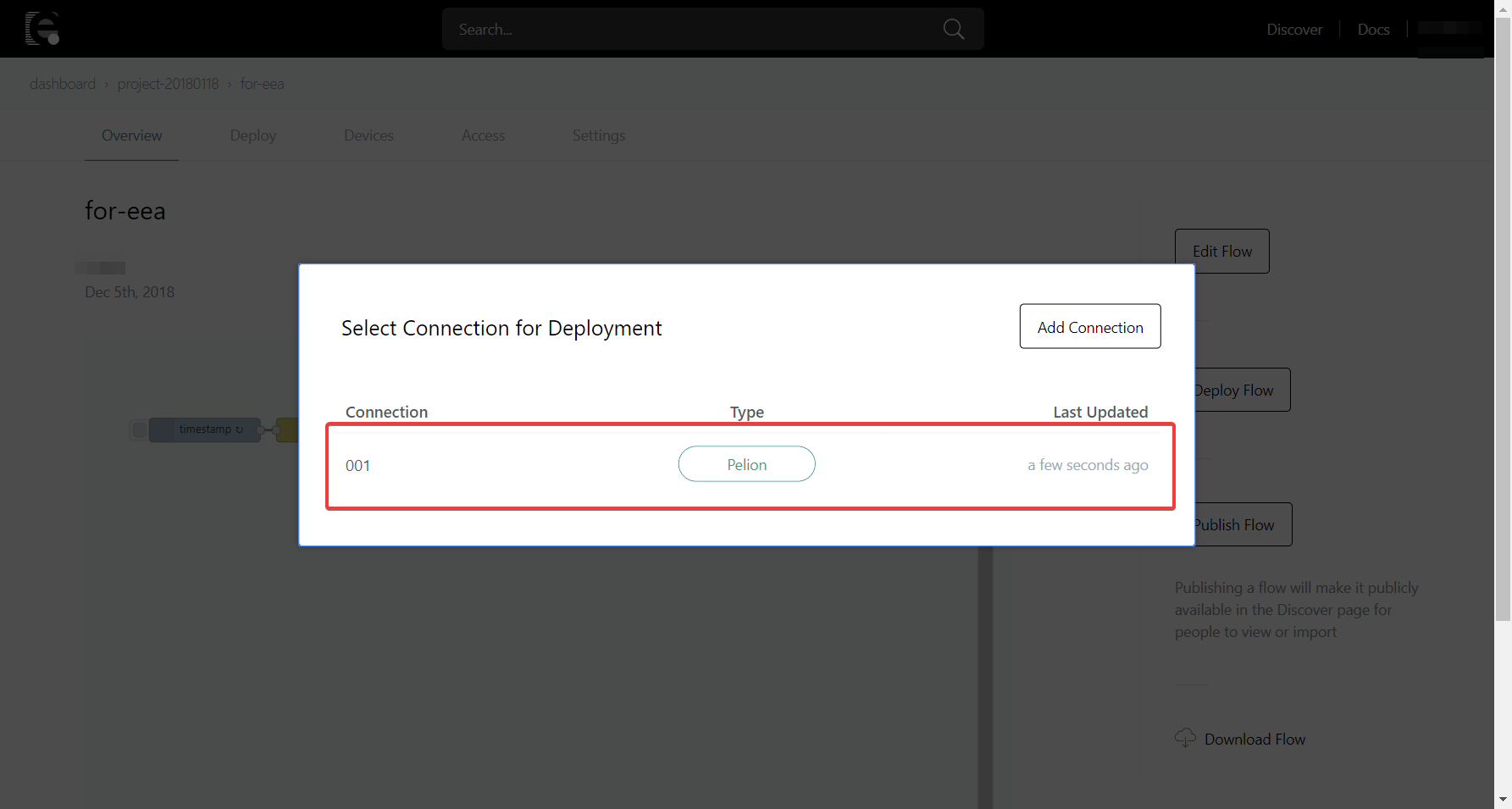Open the Discover page
This screenshot has height=809, width=1512.
click(1294, 29)
